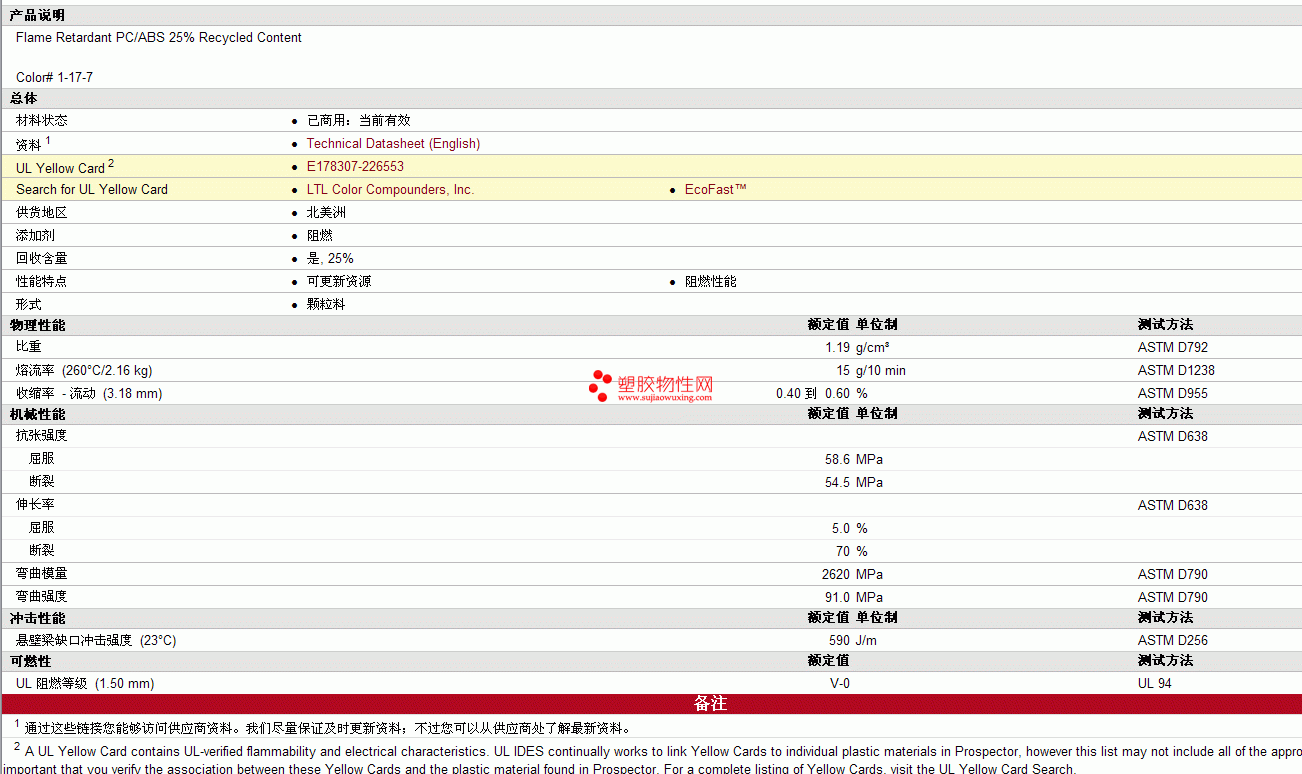The image size is (1302, 774).
Task: Select the 收缩率 - 流动 (3.18 mm) label
Action: tap(89, 394)
